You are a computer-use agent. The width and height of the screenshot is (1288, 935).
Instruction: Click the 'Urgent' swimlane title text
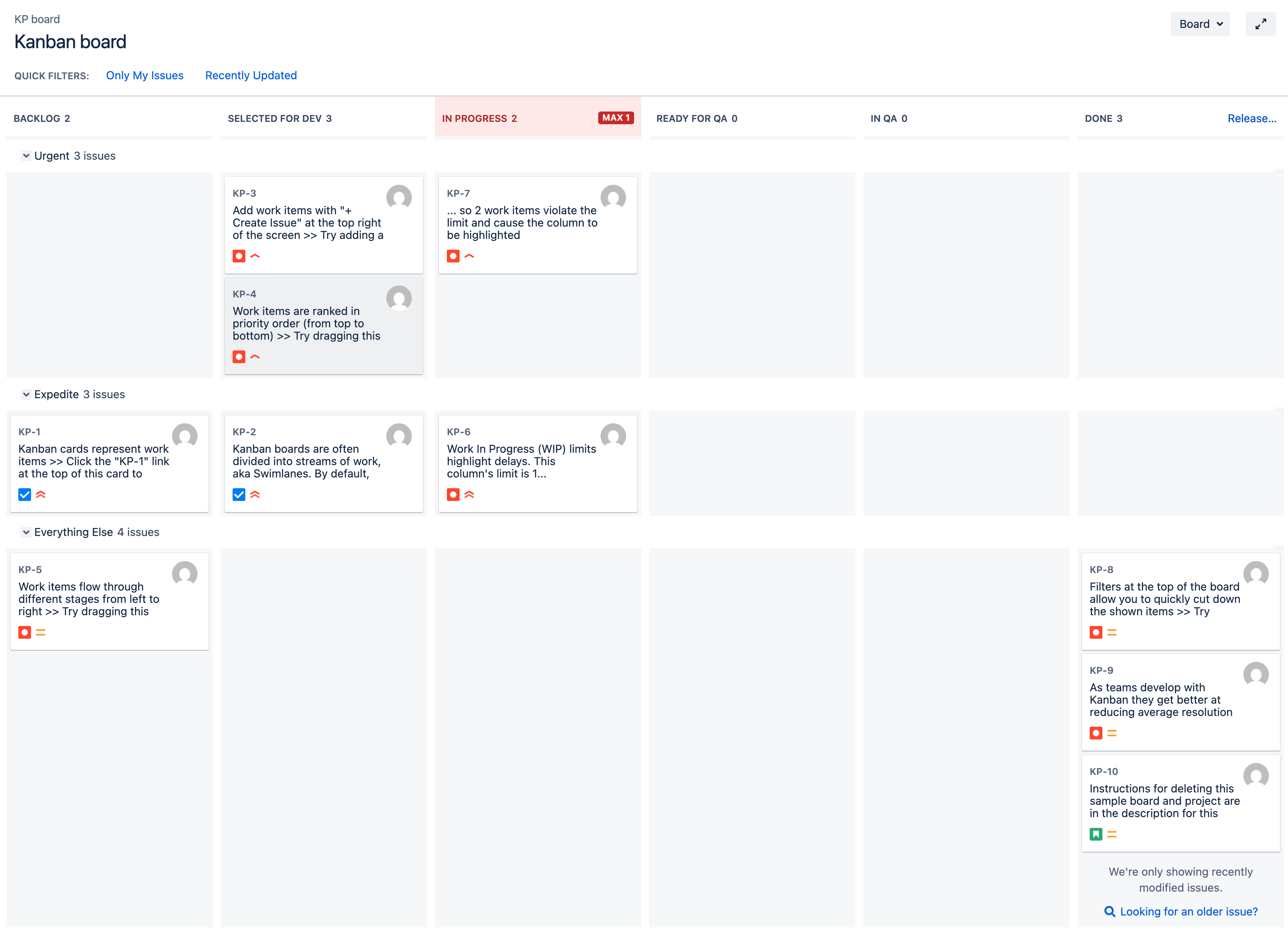click(x=52, y=156)
